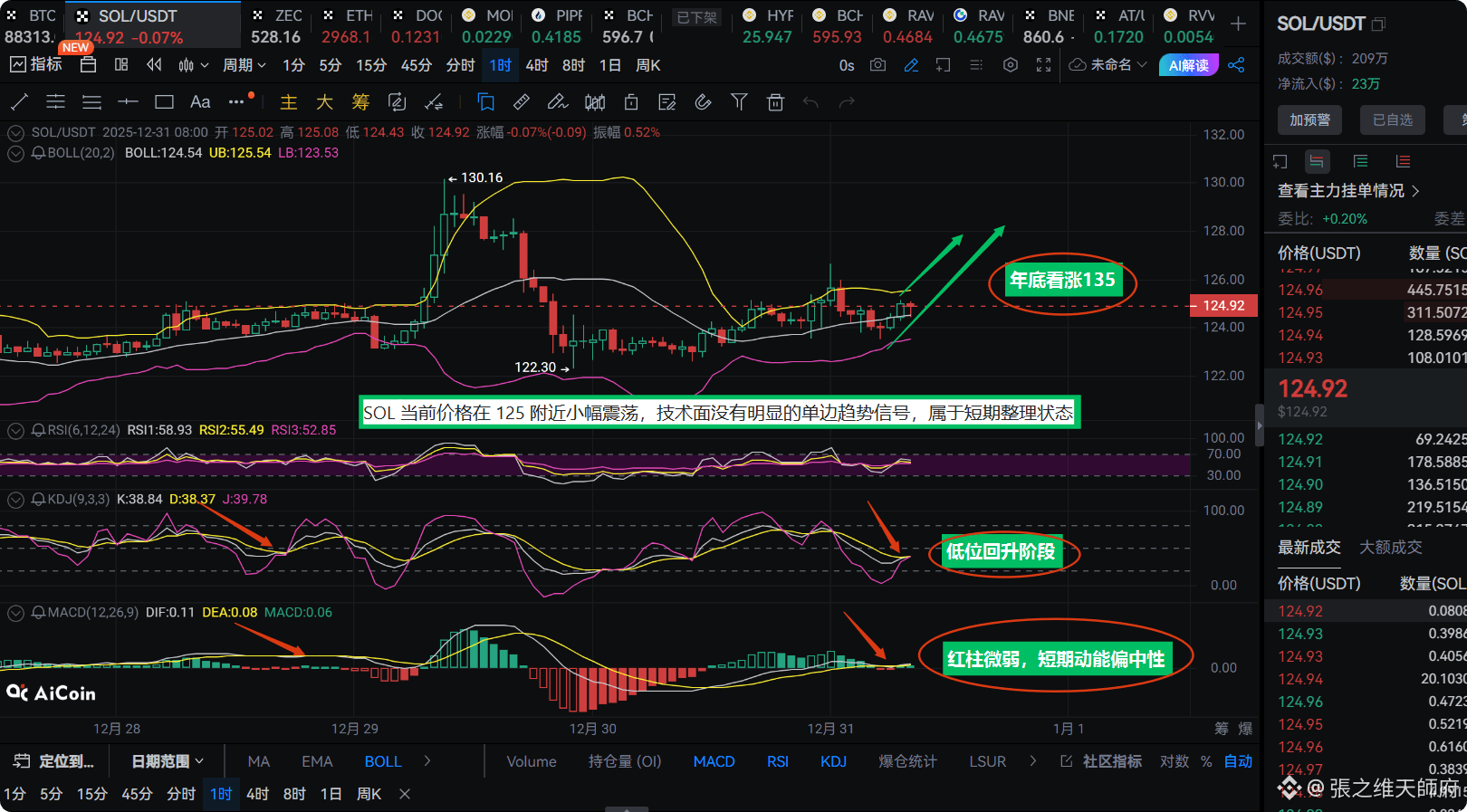The image size is (1467, 812).
Task: Take a chart screenshot with camera icon
Action: [x=878, y=65]
